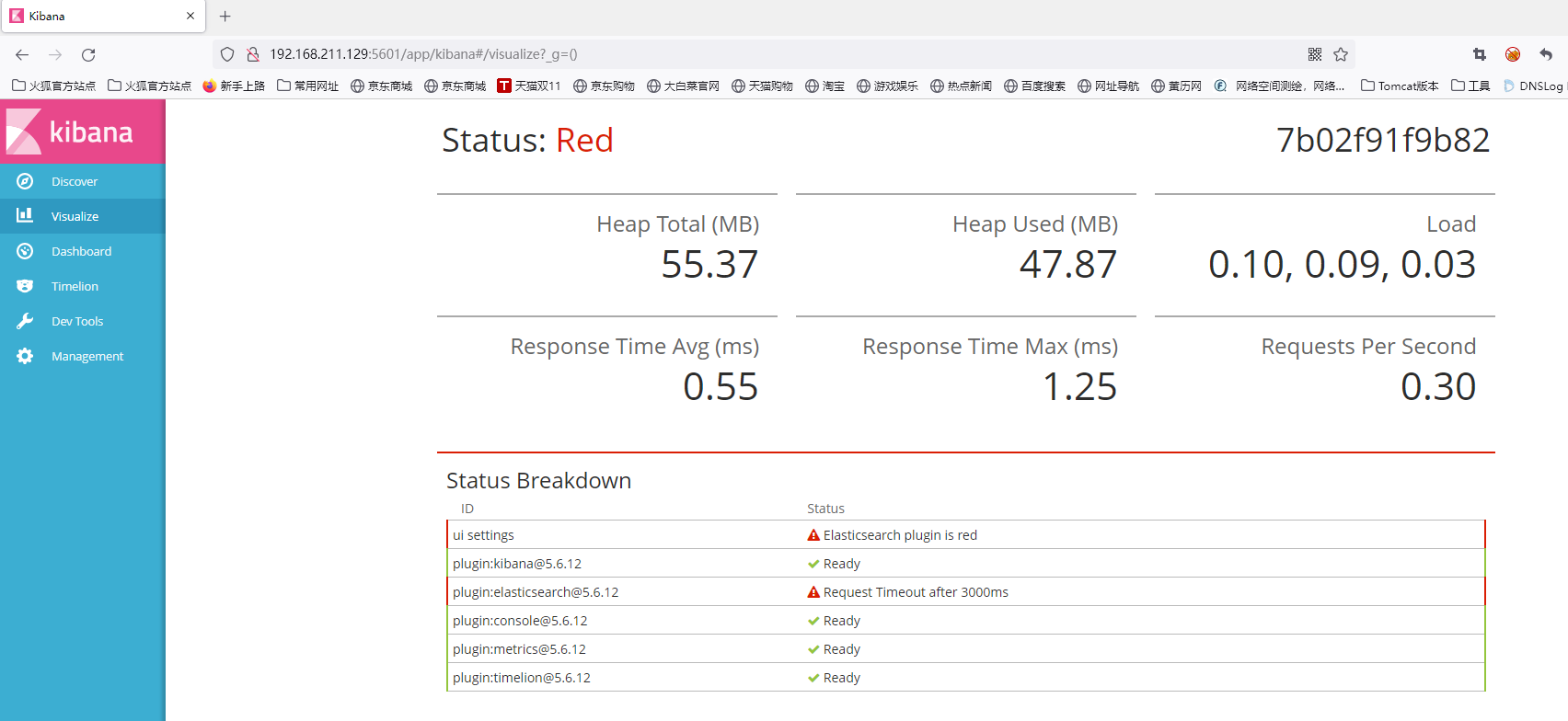
Task: Open the Dashboard gauge icon
Action: [x=25, y=251]
